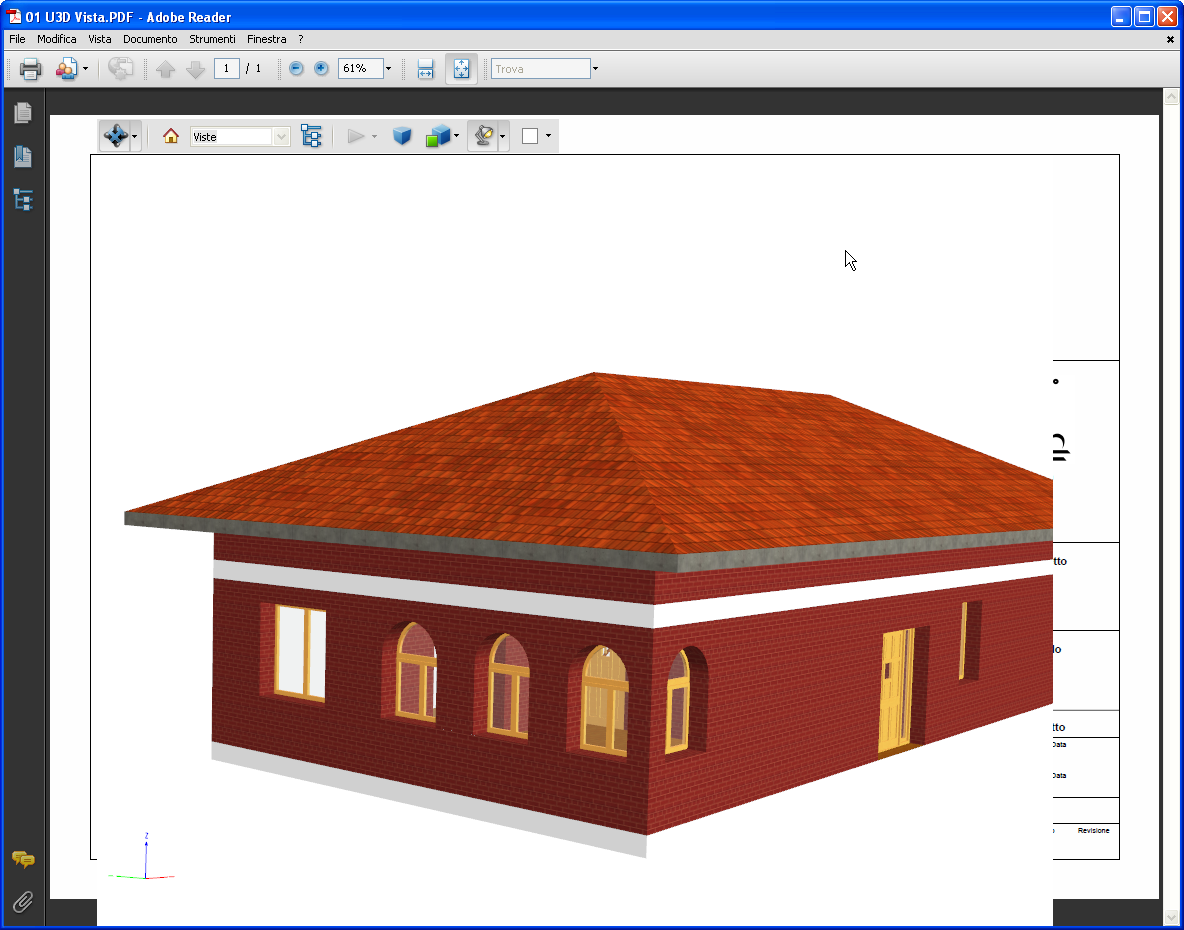Open the Viste views dropdown
The width and height of the screenshot is (1184, 930).
(x=283, y=136)
